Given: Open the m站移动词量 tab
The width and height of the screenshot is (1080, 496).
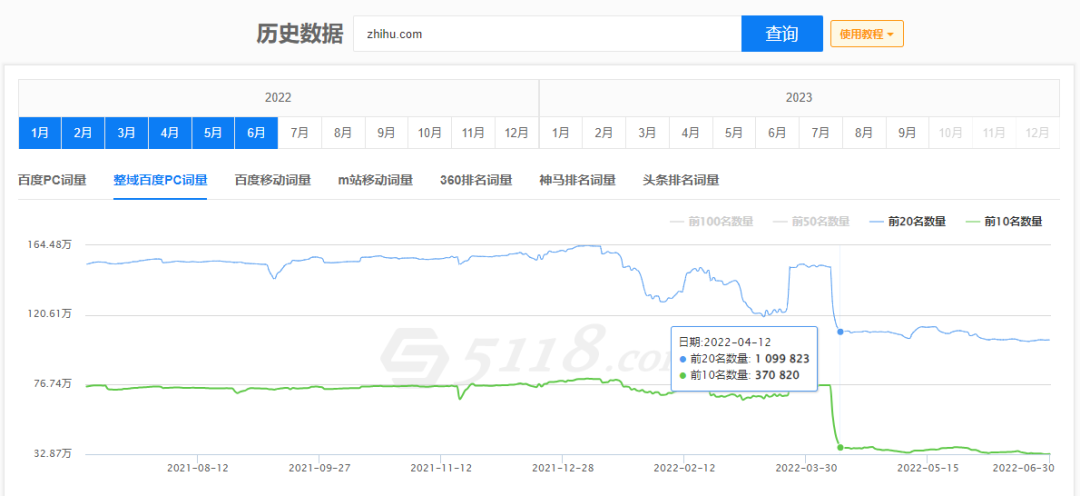Looking at the screenshot, I should [x=375, y=180].
